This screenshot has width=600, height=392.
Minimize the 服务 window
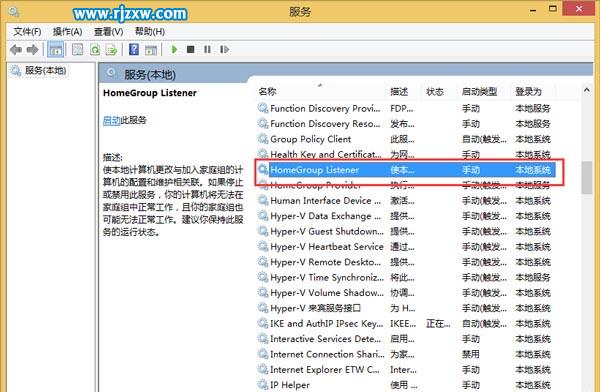(533, 10)
